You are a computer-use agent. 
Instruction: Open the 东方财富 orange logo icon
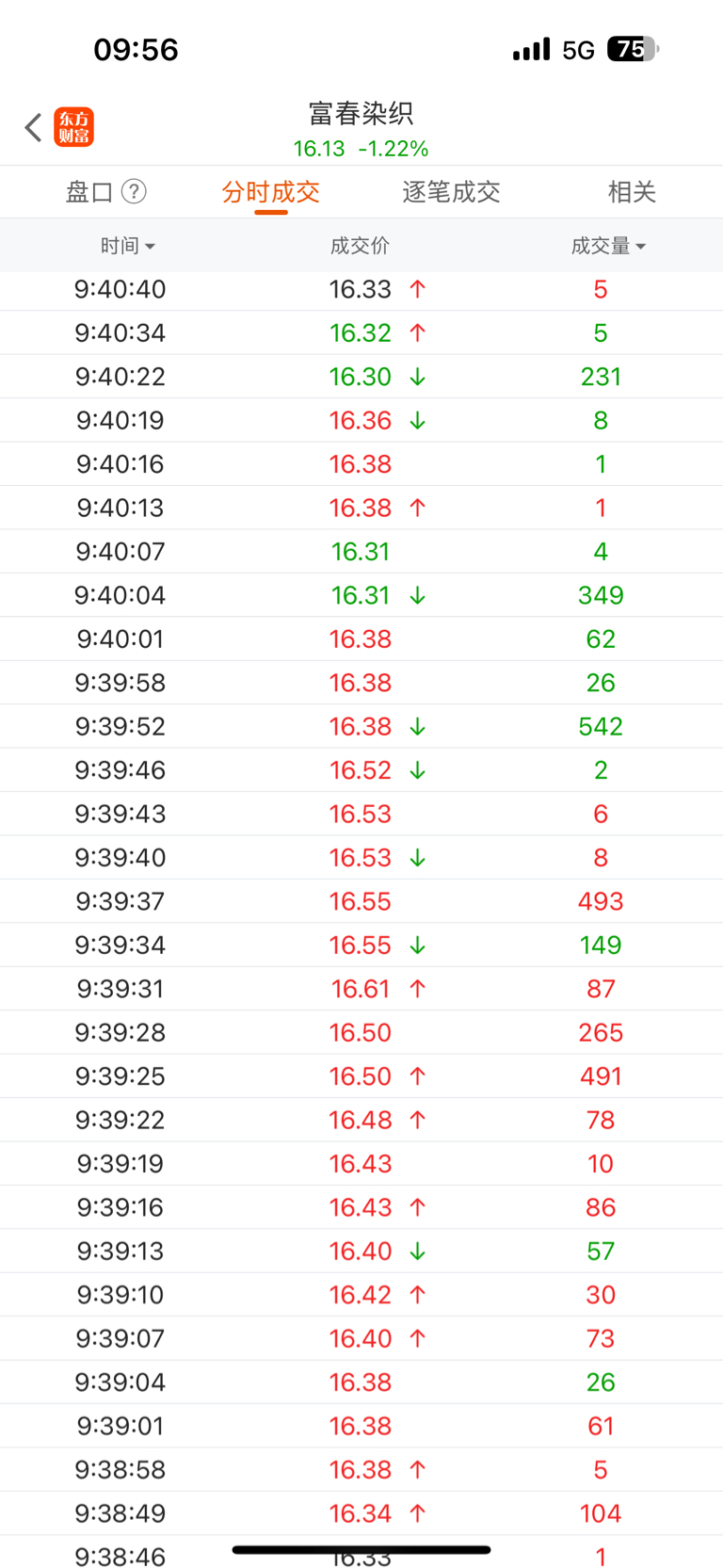click(x=73, y=127)
